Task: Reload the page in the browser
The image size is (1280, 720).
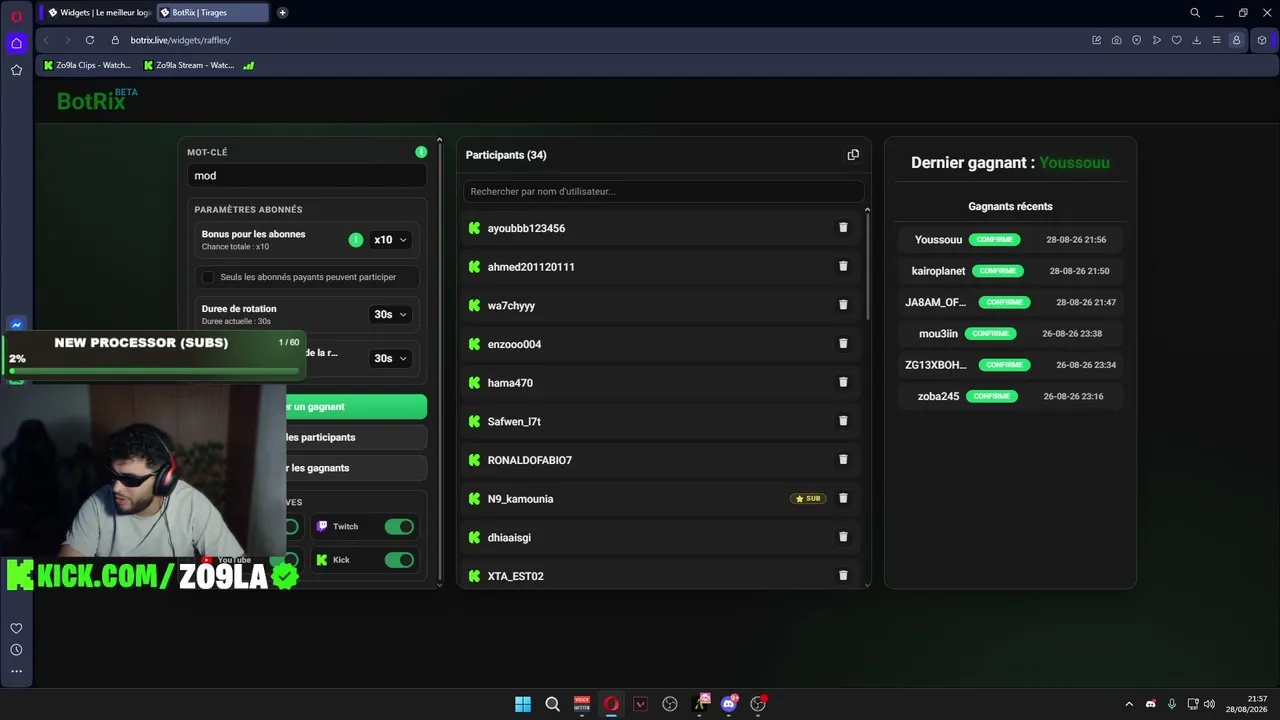Action: 90,40
